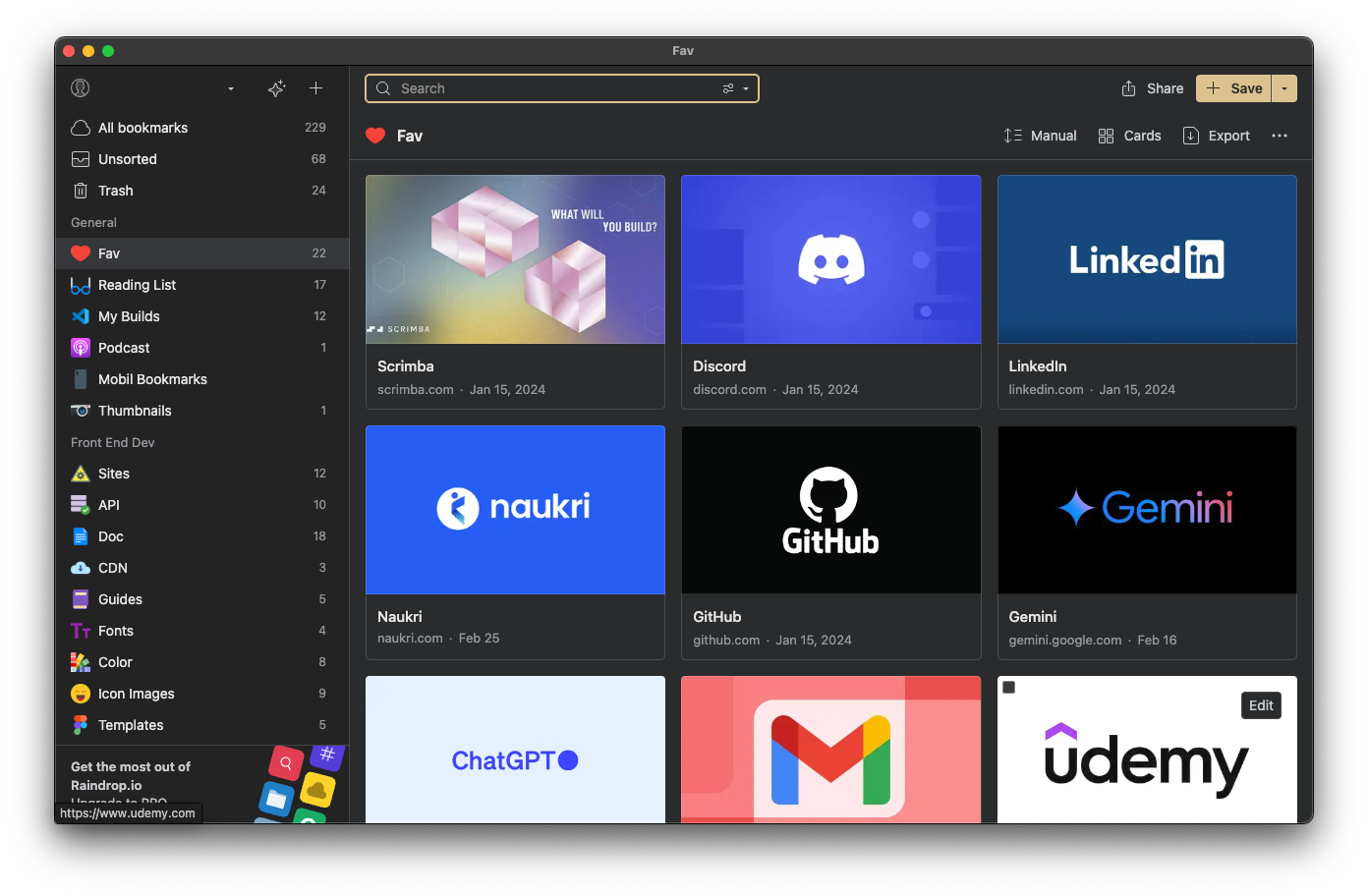Click the scrimba.com domain text
The height and width of the screenshot is (896, 1368).
[x=415, y=390]
